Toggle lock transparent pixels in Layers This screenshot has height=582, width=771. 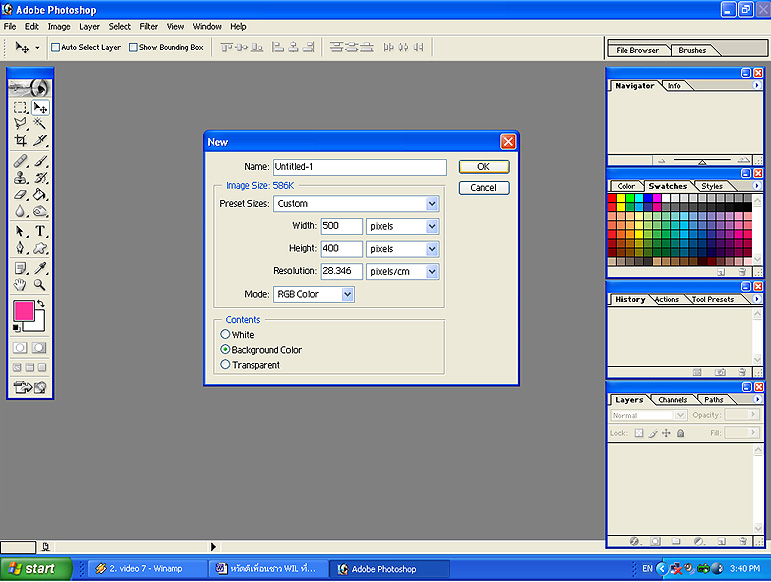pos(639,433)
